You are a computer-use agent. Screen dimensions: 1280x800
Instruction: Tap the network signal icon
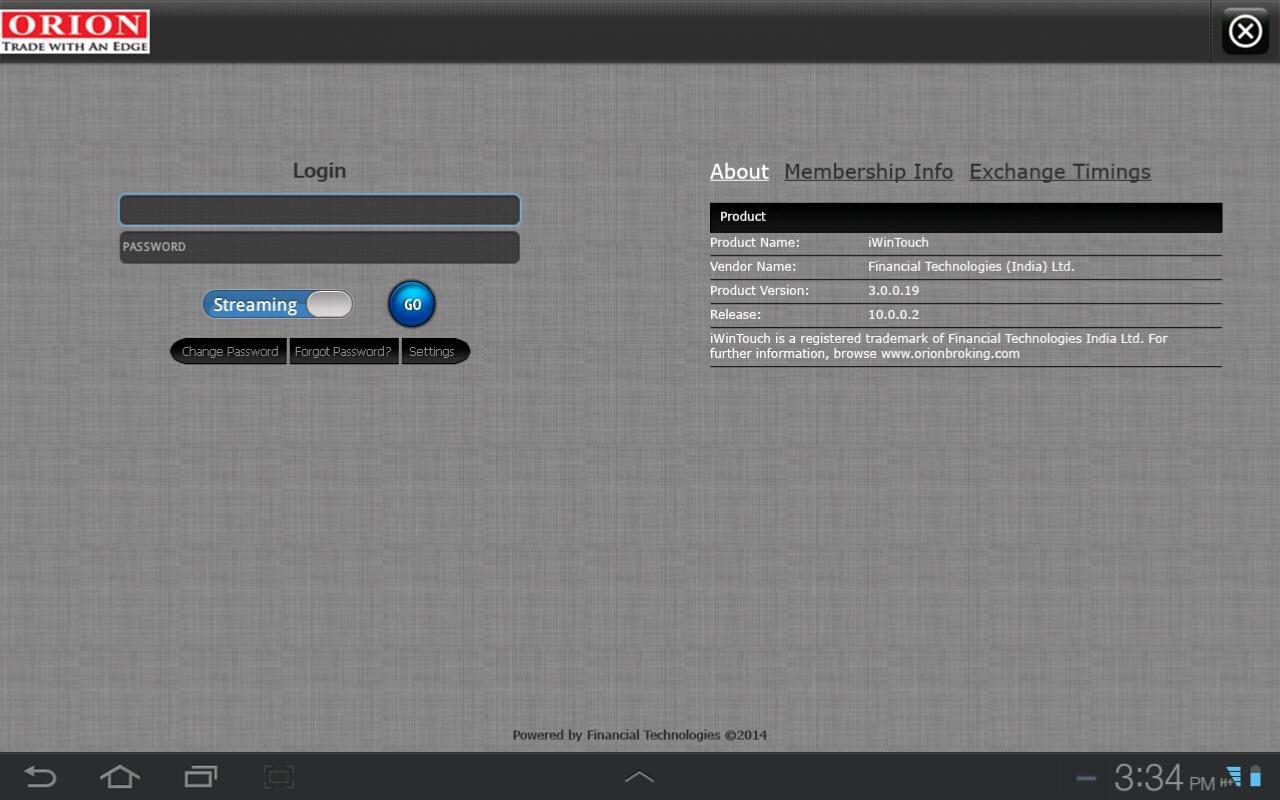coord(1231,777)
